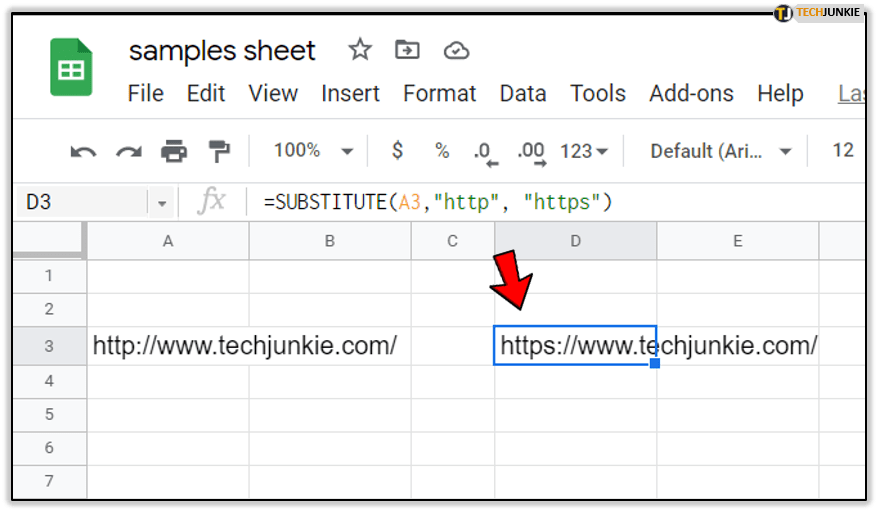Open the Default (Arial) font dropdown
Viewport: 878px width, 512px height.
tap(721, 151)
